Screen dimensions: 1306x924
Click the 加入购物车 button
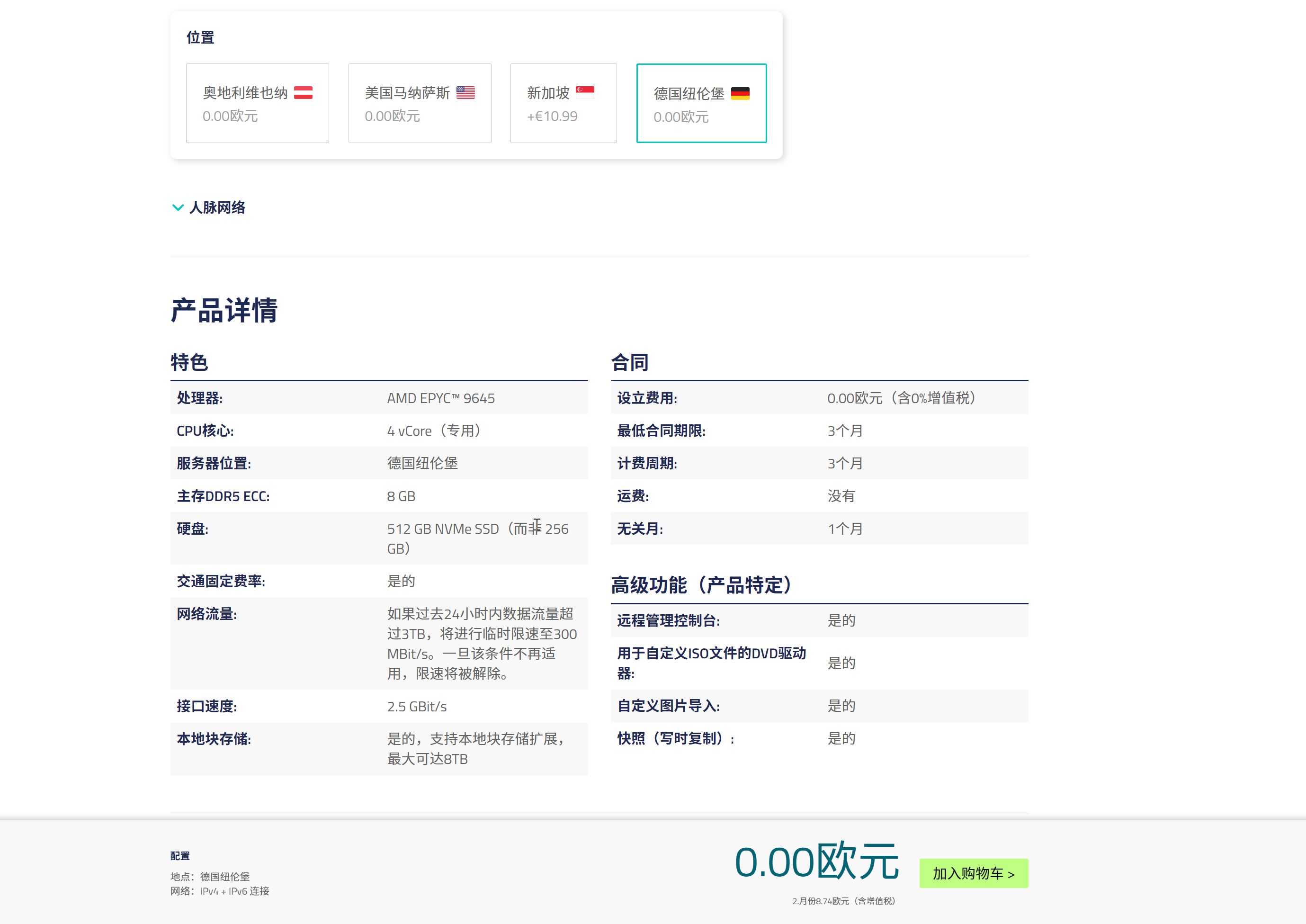pyautogui.click(x=974, y=873)
